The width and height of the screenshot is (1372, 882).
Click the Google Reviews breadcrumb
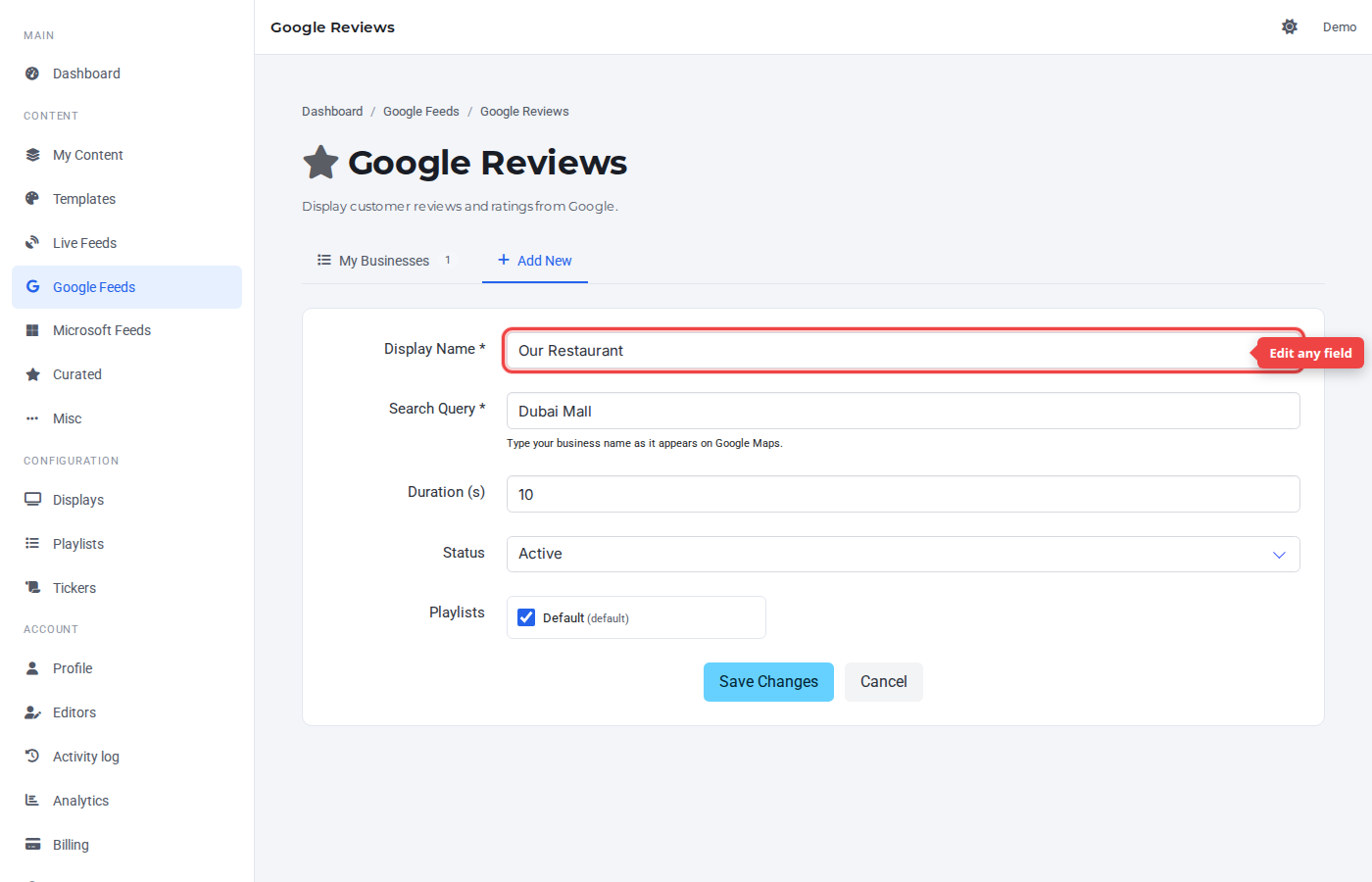click(524, 112)
